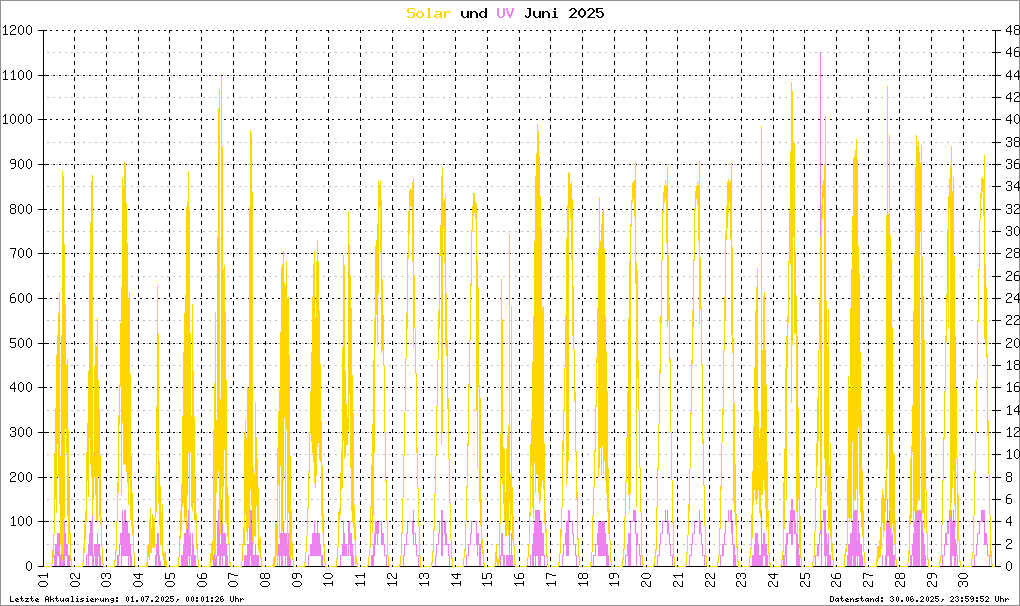Click the yellow "Solar" word in the title
1020x606 pixels.
(x=428, y=13)
